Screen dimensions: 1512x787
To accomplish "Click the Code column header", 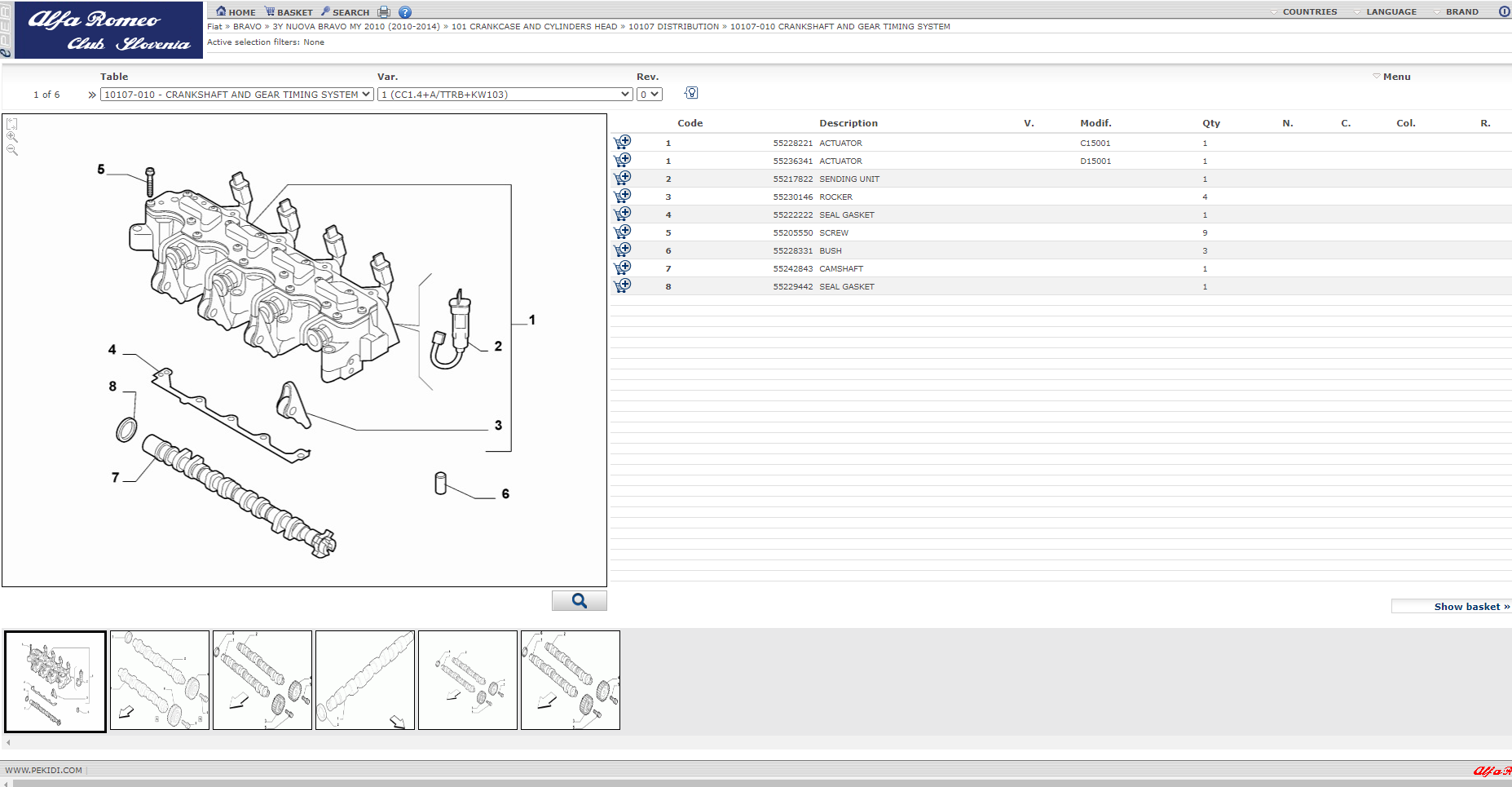I will (690, 124).
